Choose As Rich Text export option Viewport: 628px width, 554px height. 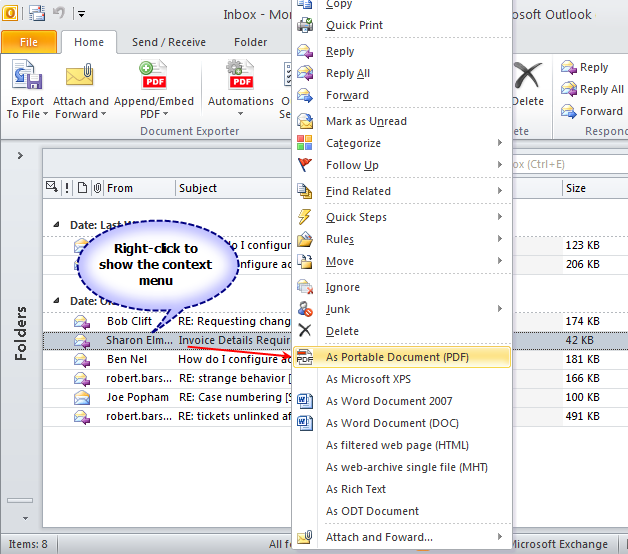[x=402, y=489]
